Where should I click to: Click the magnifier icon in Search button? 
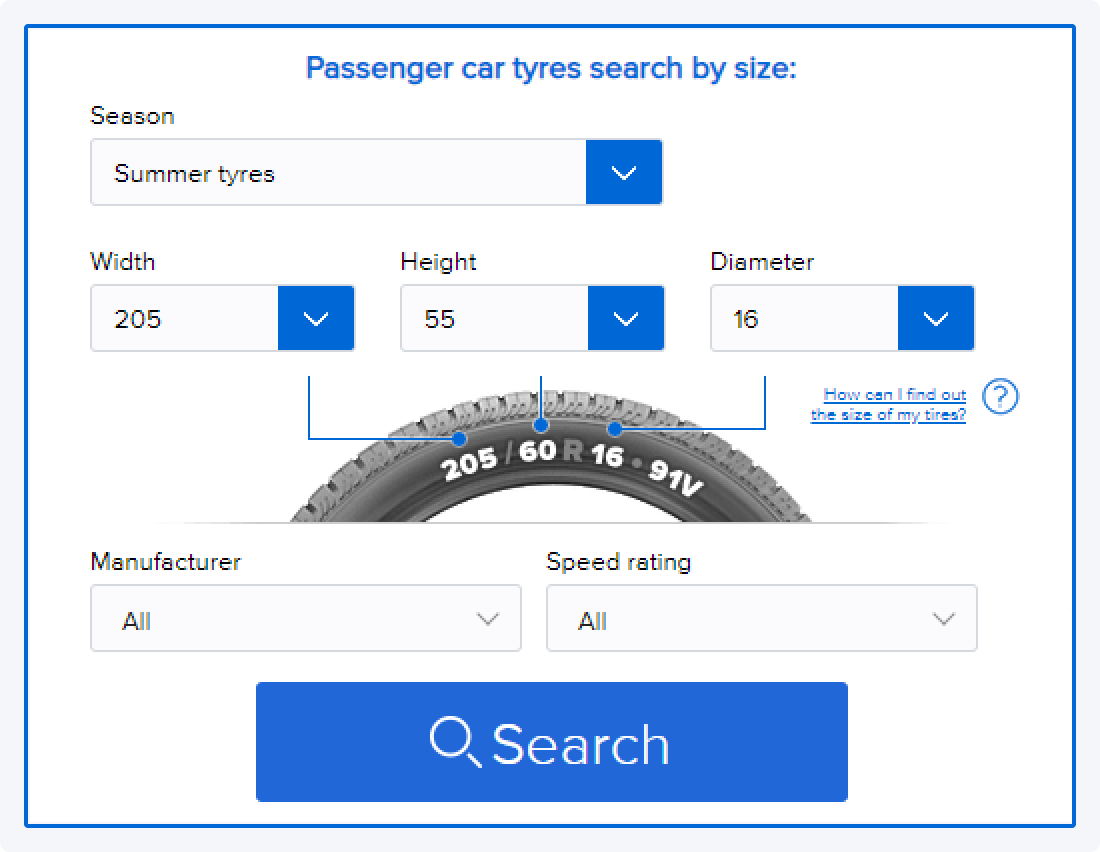(455, 742)
